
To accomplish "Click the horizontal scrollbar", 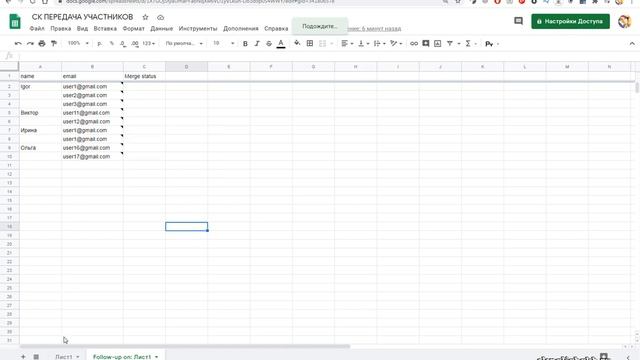I will tap(184, 347).
